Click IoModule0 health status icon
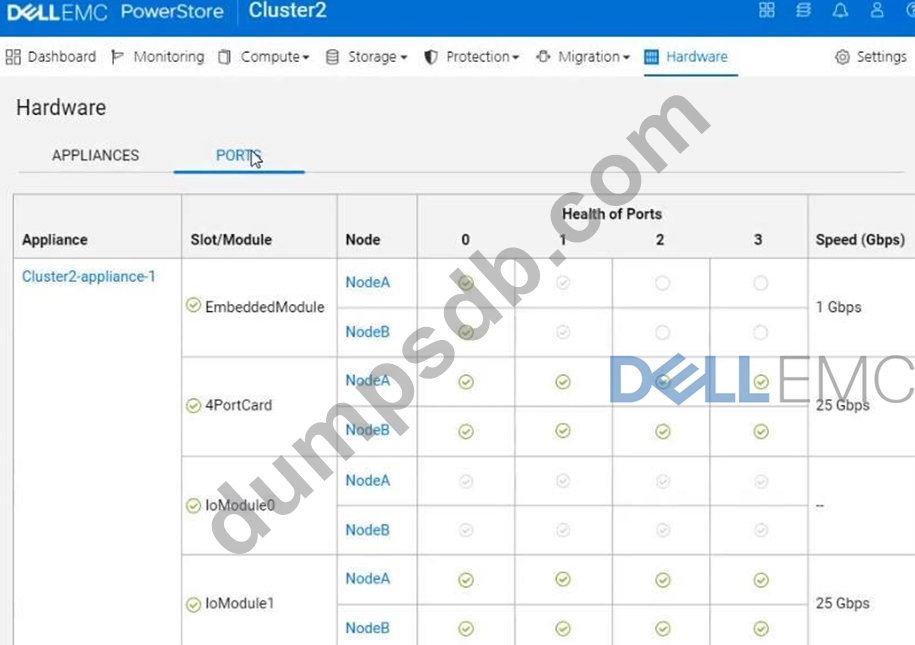This screenshot has height=645, width=915. click(194, 505)
